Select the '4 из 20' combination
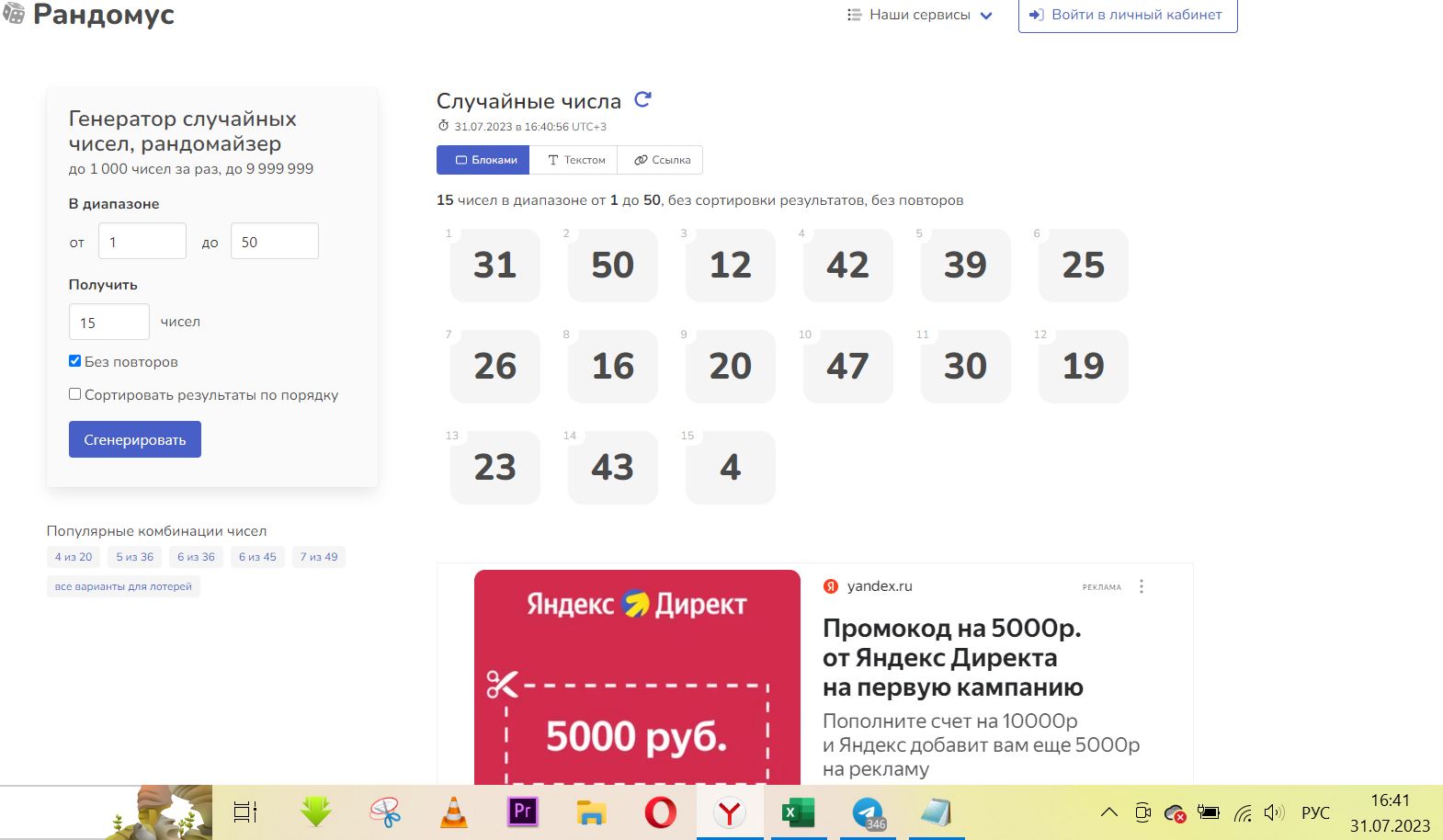 [x=74, y=557]
